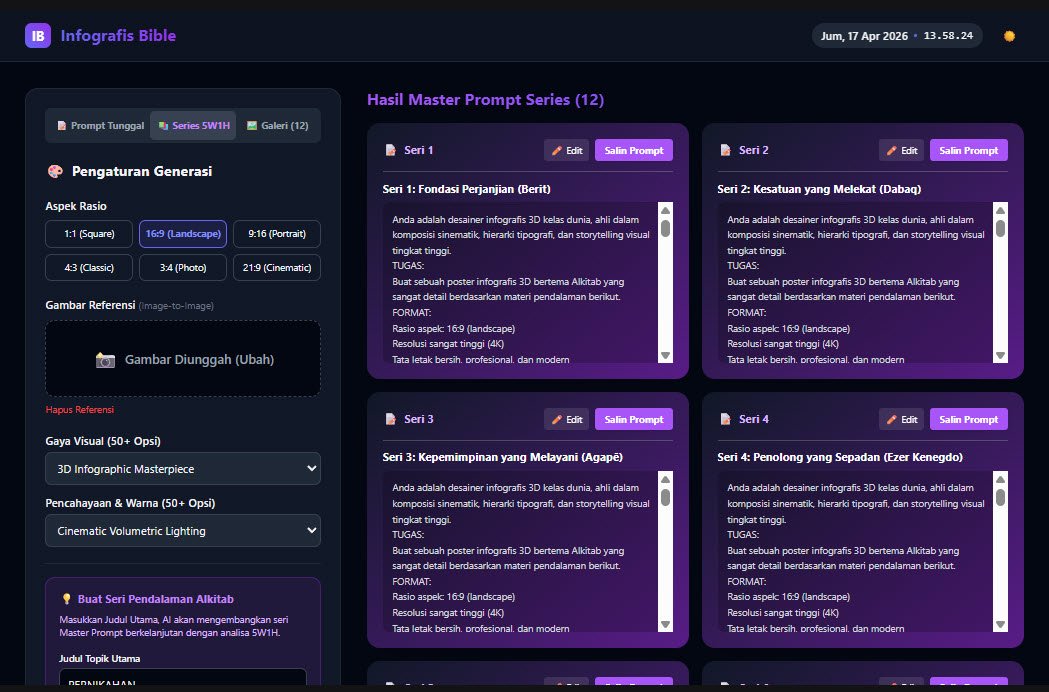The width and height of the screenshot is (1049, 692).
Task: Copy Seri 1 with Salin Prompt
Action: tap(634, 151)
